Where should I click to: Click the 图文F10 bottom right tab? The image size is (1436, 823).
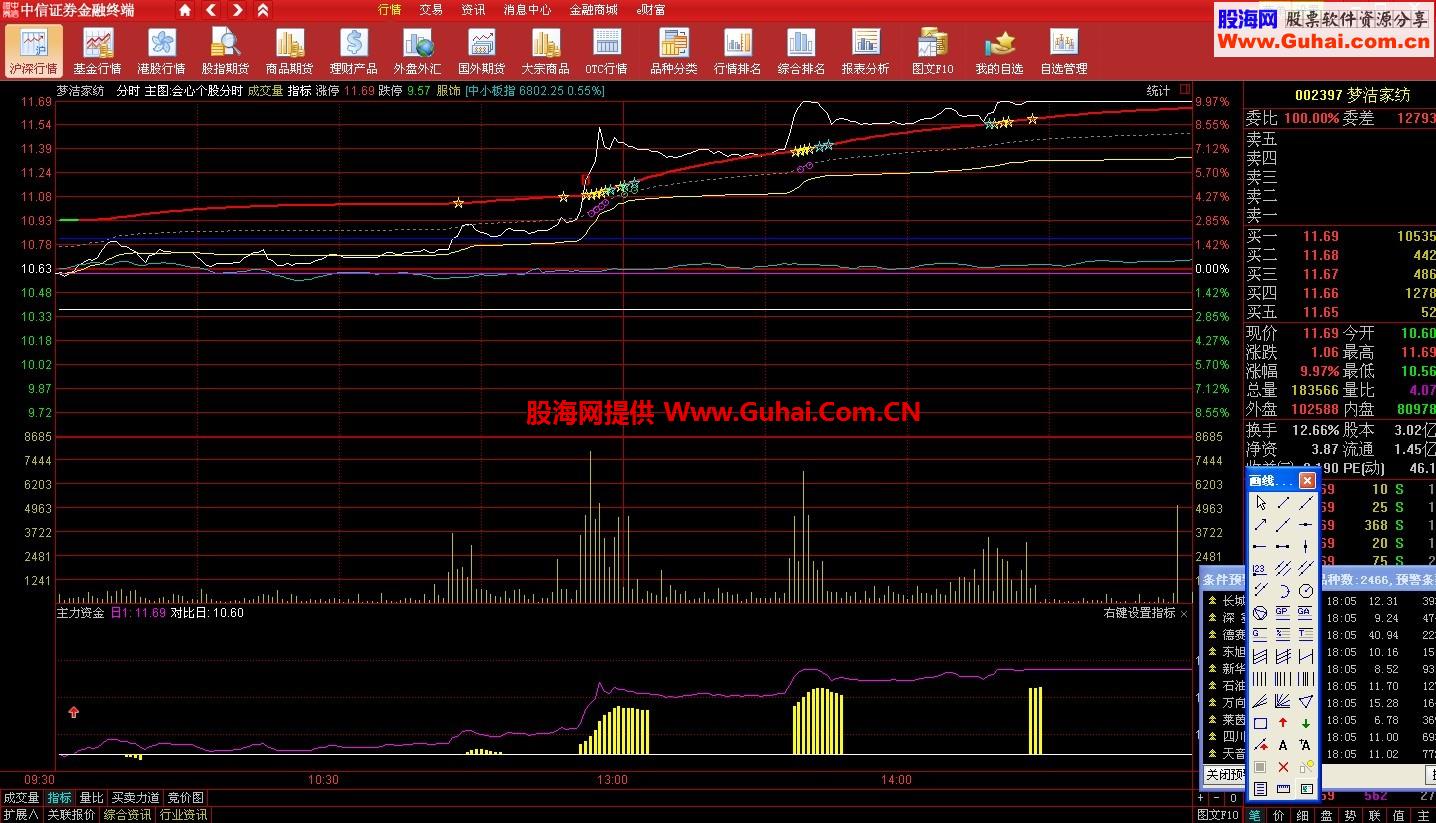pyautogui.click(x=1218, y=815)
